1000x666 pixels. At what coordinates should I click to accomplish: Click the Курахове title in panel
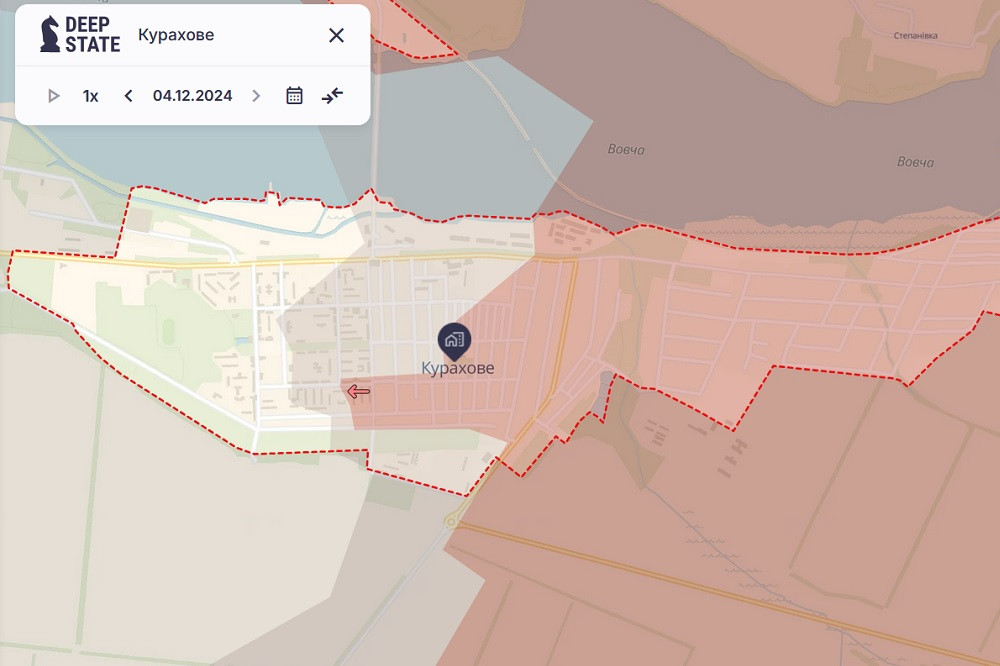pos(176,35)
